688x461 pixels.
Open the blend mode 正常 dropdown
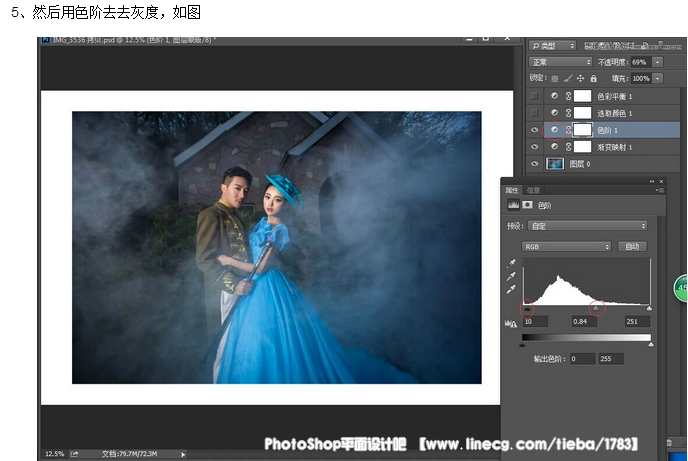[x=560, y=62]
